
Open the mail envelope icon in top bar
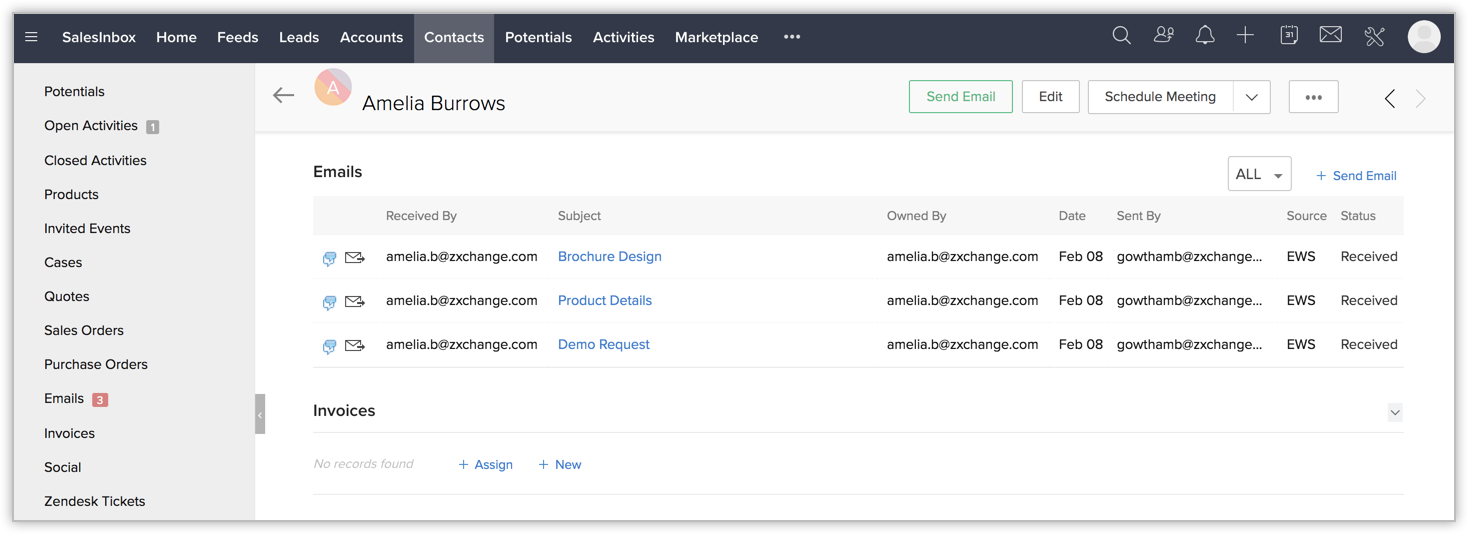pos(1330,36)
